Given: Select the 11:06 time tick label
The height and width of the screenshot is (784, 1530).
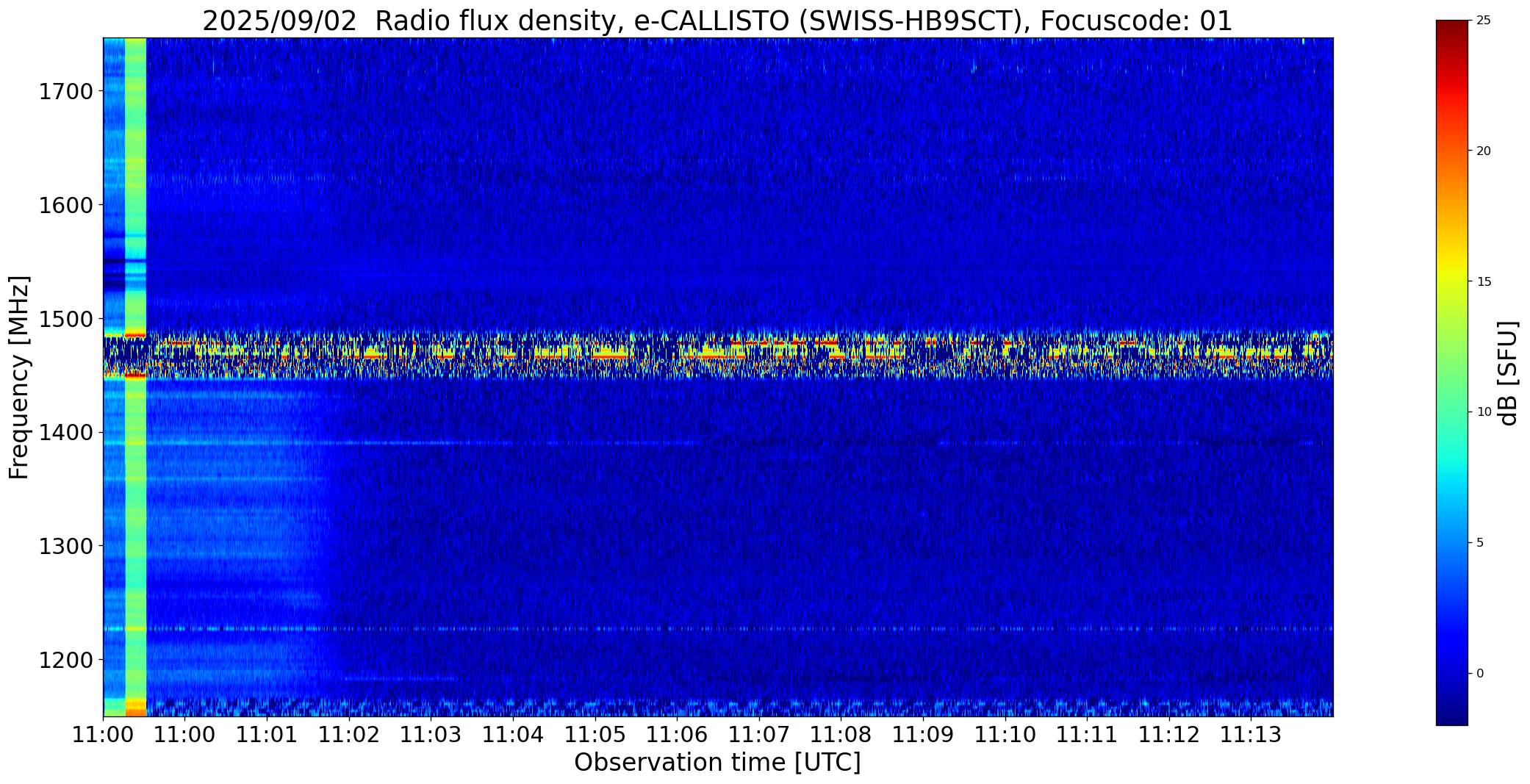Looking at the screenshot, I should pos(677,735).
